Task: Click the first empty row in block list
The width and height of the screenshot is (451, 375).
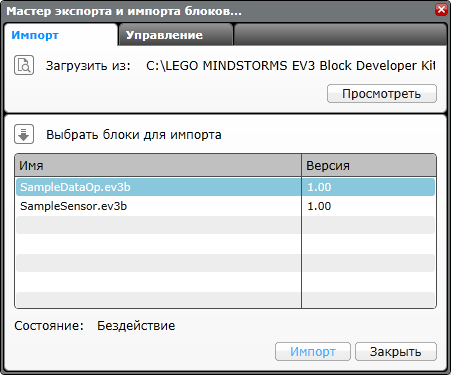Action: 225,225
